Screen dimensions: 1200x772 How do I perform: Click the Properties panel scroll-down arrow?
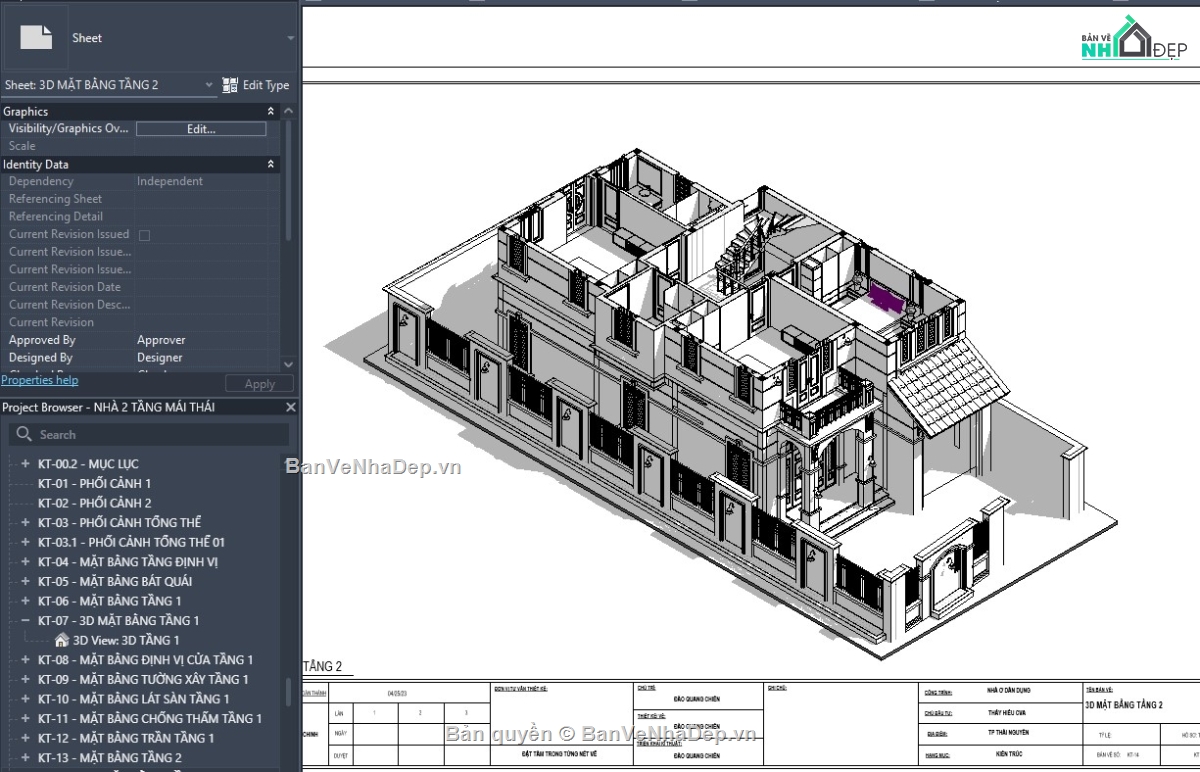point(289,364)
